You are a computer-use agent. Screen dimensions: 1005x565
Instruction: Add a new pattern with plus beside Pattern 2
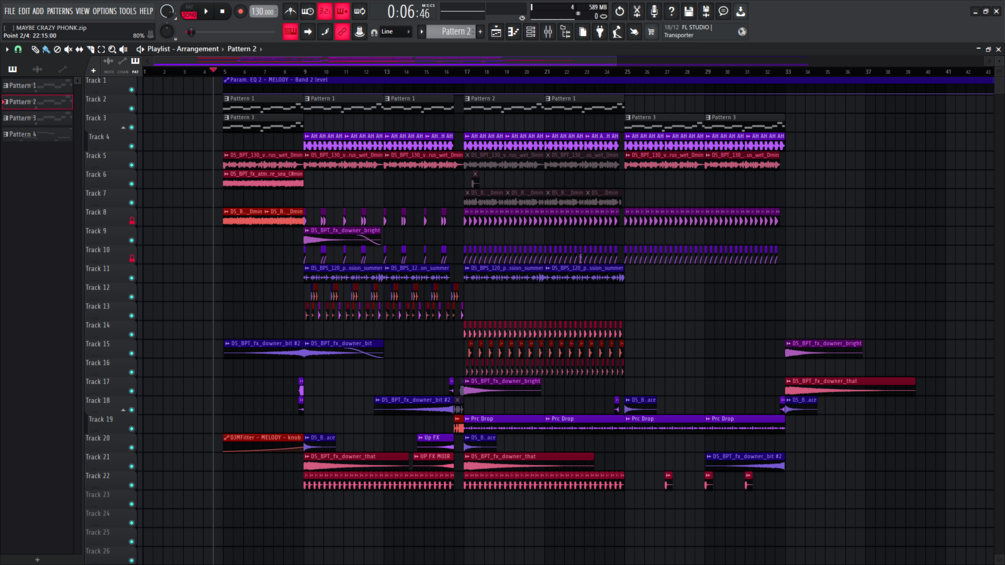click(x=480, y=32)
